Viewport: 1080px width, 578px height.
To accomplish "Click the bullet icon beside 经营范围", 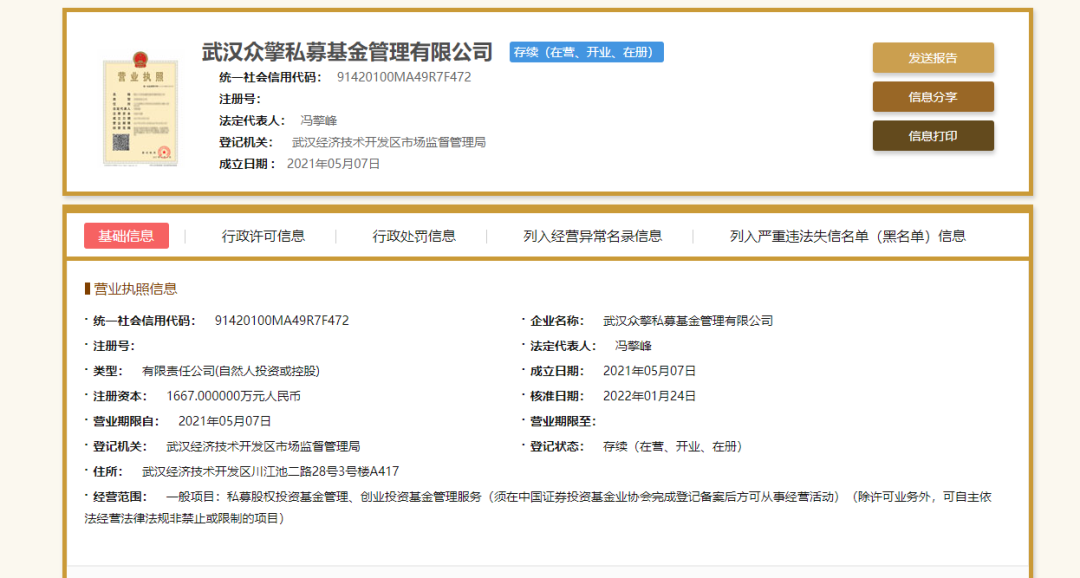I will coord(86,494).
